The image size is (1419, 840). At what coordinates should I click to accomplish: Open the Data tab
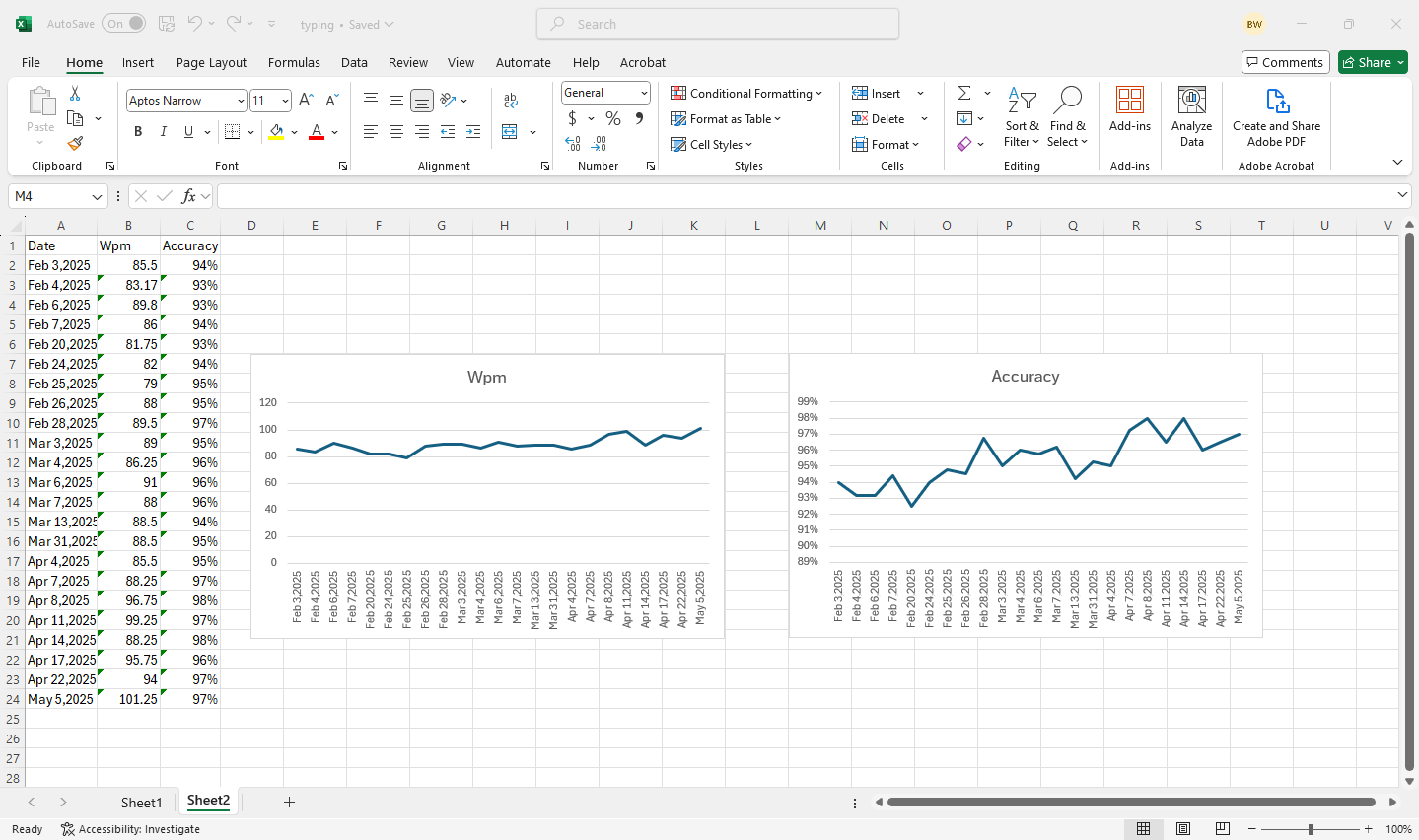point(354,62)
